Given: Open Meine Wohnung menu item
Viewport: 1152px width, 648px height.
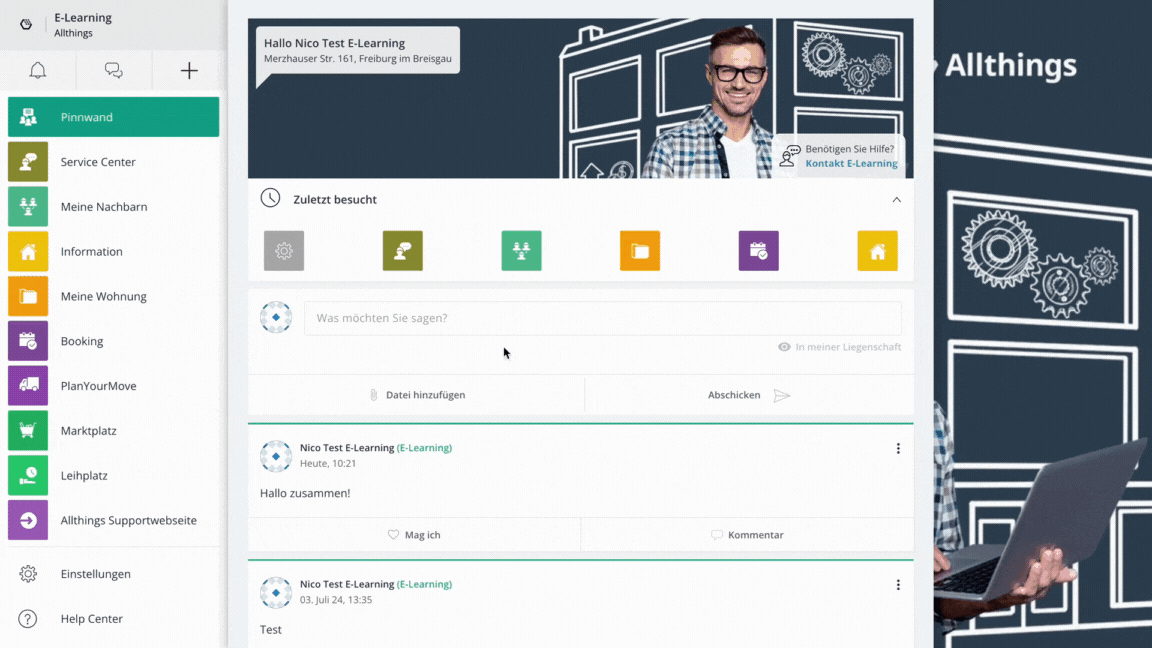Looking at the screenshot, I should coord(113,296).
